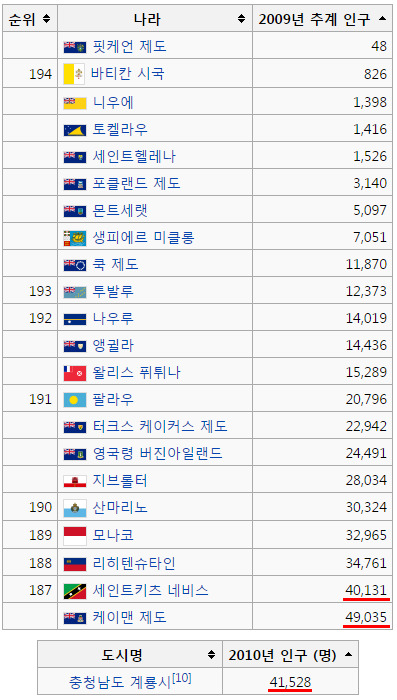This screenshot has height=700, width=397.
Task: Sort the table by 순위 column arrows
Action: pyautogui.click(x=46, y=19)
